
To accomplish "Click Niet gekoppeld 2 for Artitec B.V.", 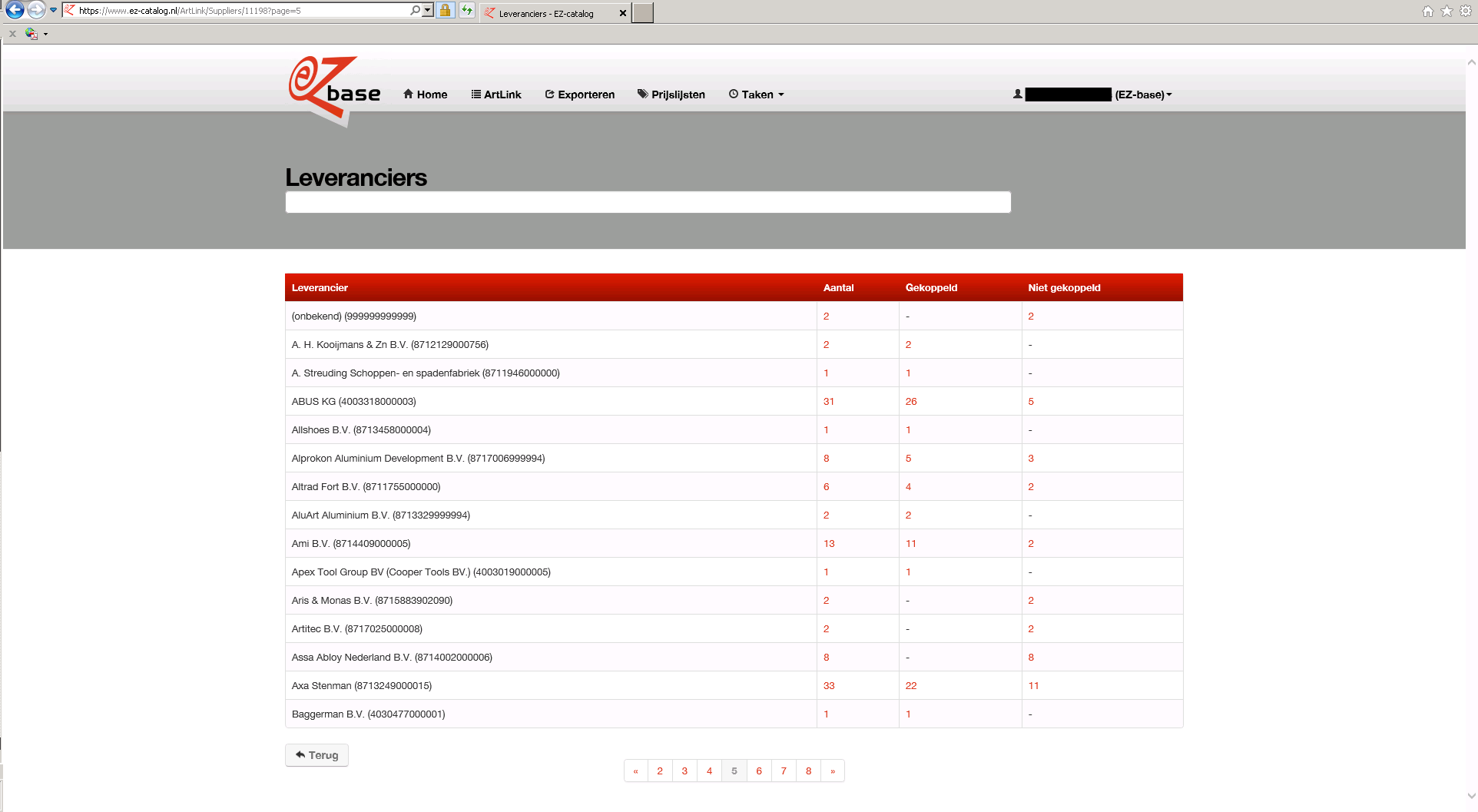I will point(1031,629).
